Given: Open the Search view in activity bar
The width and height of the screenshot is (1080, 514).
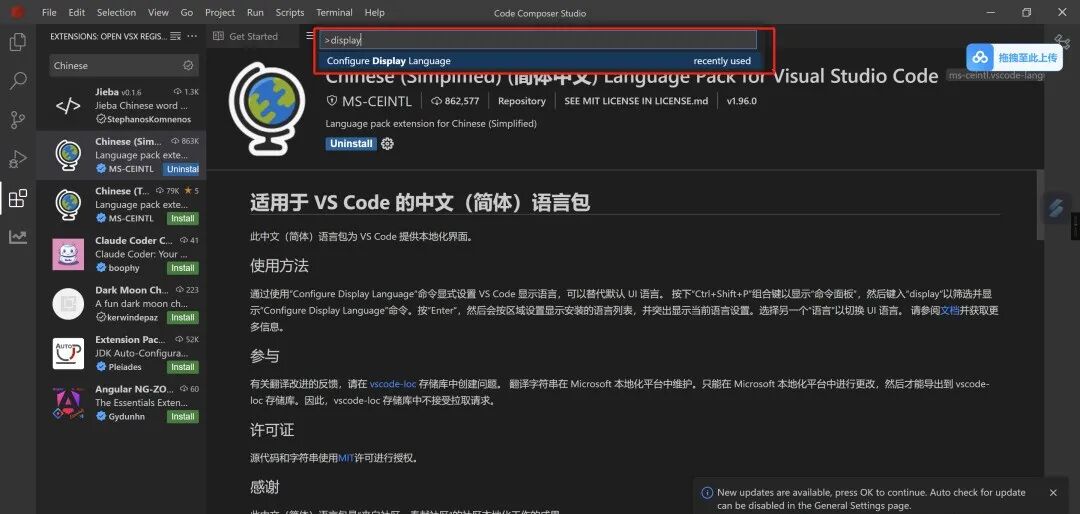Looking at the screenshot, I should tap(17, 81).
